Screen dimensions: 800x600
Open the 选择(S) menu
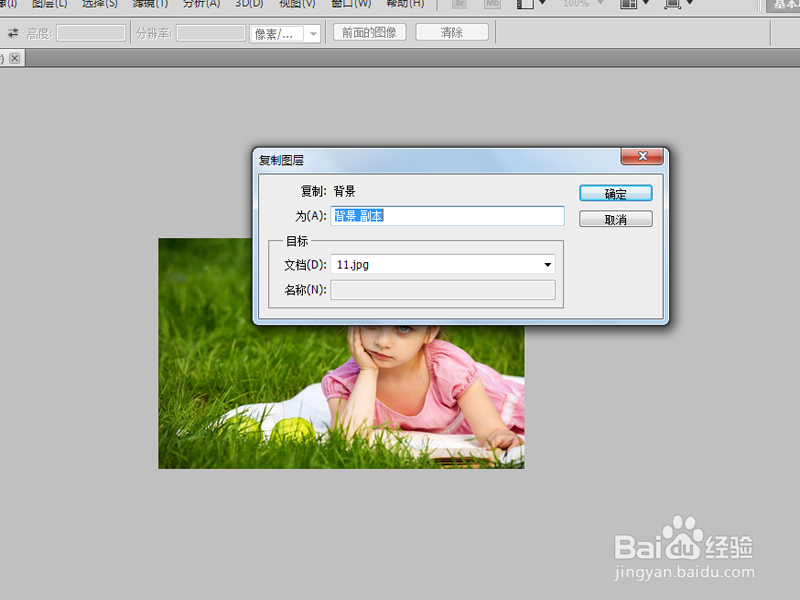(x=99, y=4)
